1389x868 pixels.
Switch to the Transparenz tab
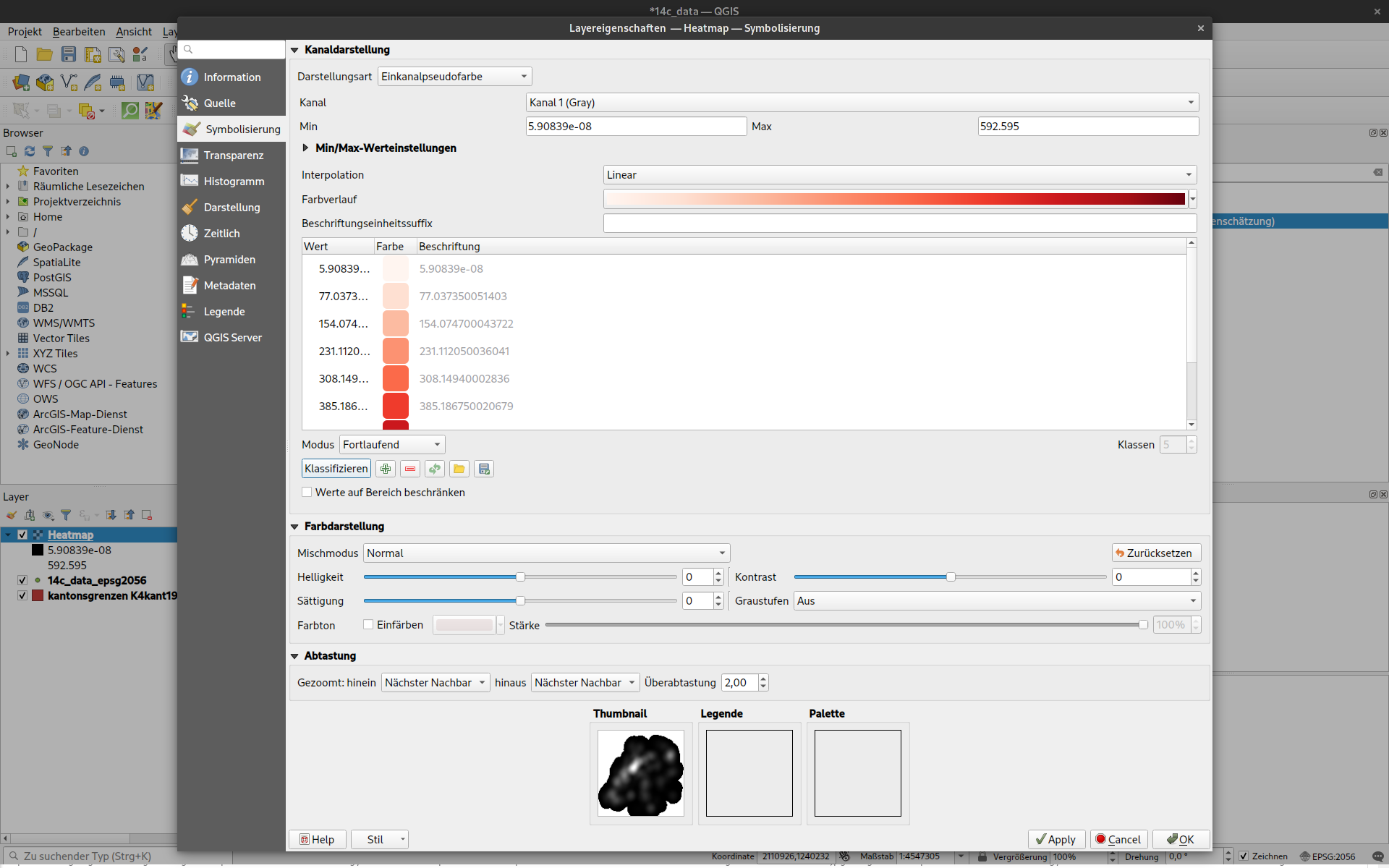click(233, 156)
